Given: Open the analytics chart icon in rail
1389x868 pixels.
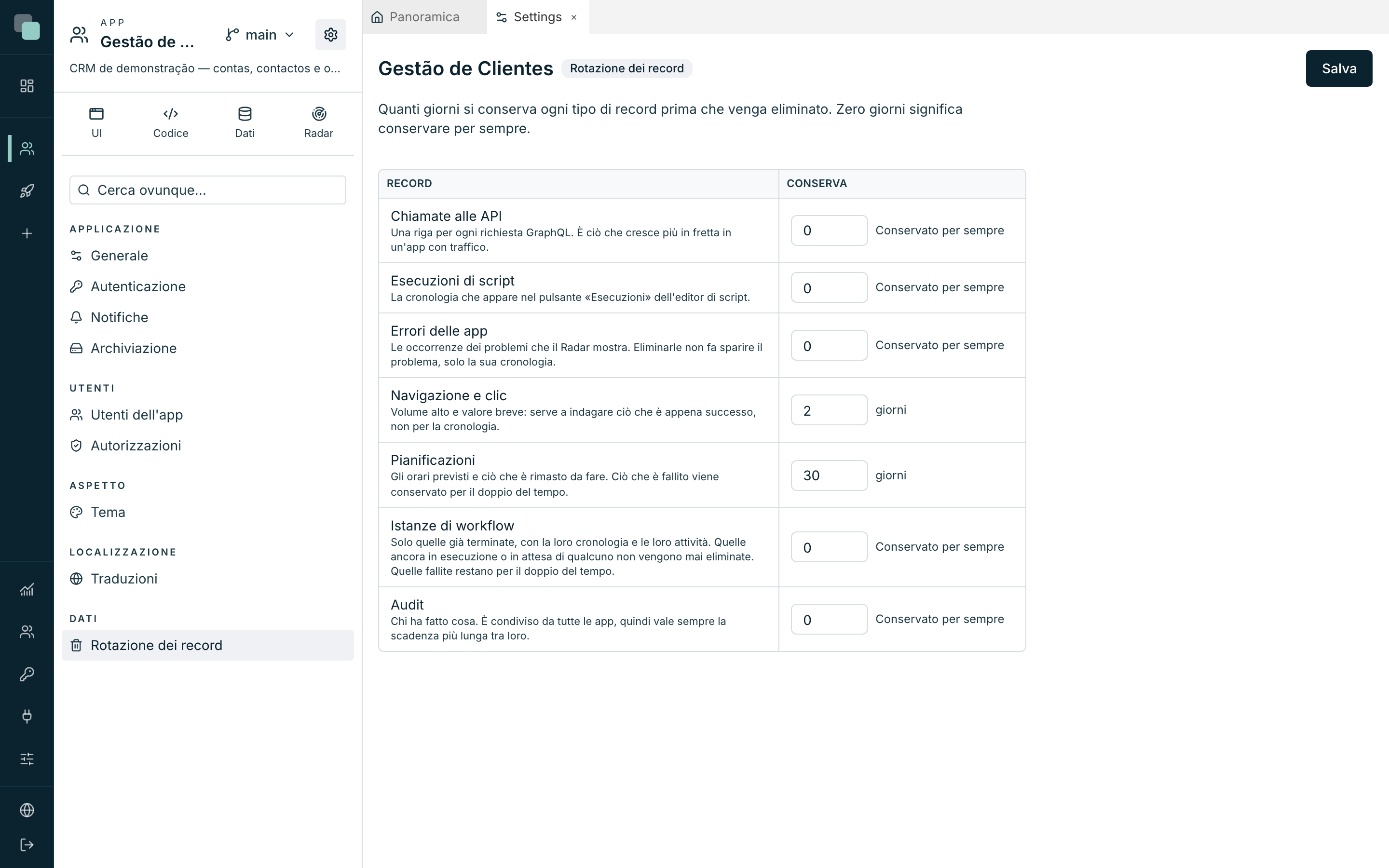Looking at the screenshot, I should click(x=27, y=590).
